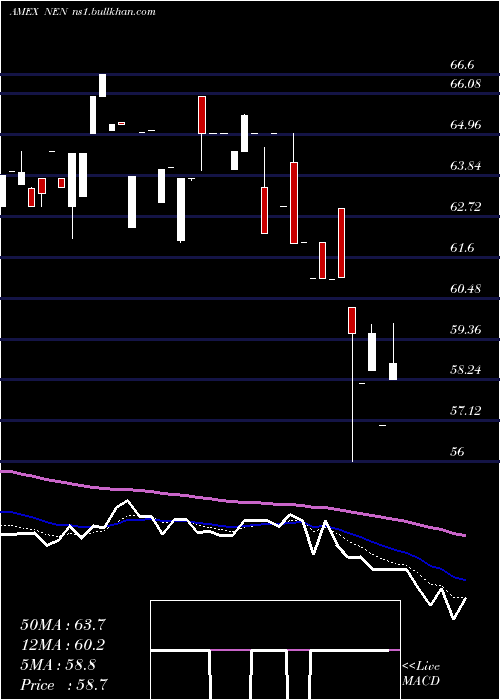The width and height of the screenshot is (500, 700).
Task: Click the 62.72 price axis label
Action: [x=466, y=207]
